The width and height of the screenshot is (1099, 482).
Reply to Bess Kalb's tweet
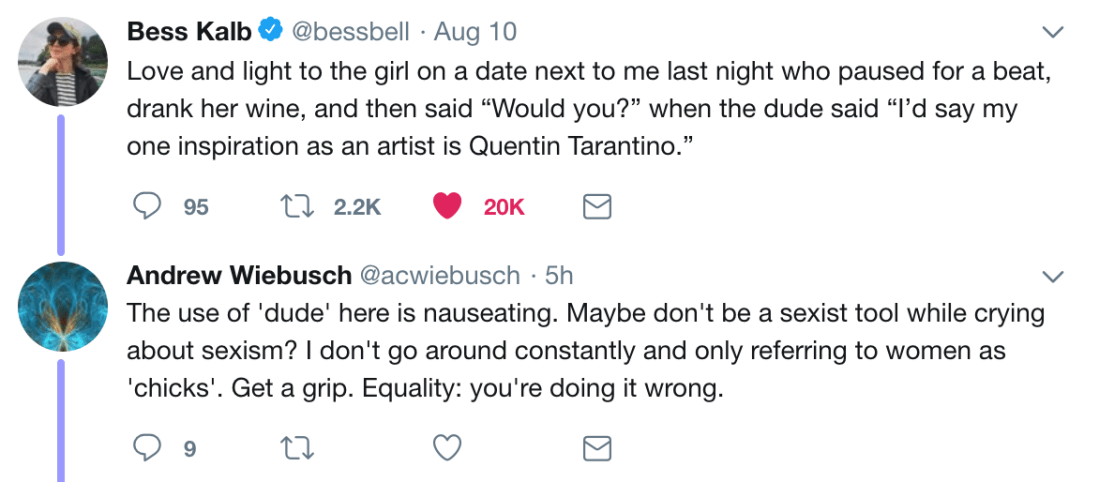pyautogui.click(x=148, y=206)
